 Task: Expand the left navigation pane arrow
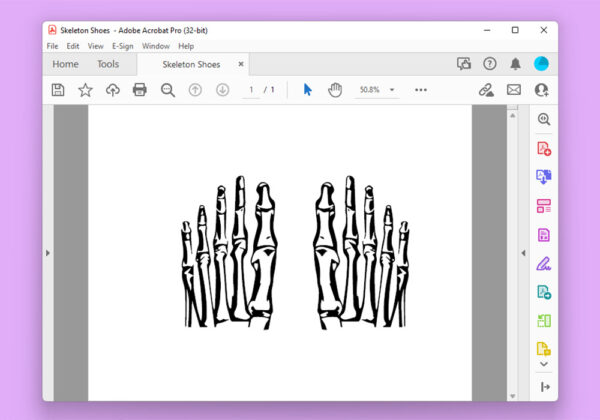[x=48, y=254]
